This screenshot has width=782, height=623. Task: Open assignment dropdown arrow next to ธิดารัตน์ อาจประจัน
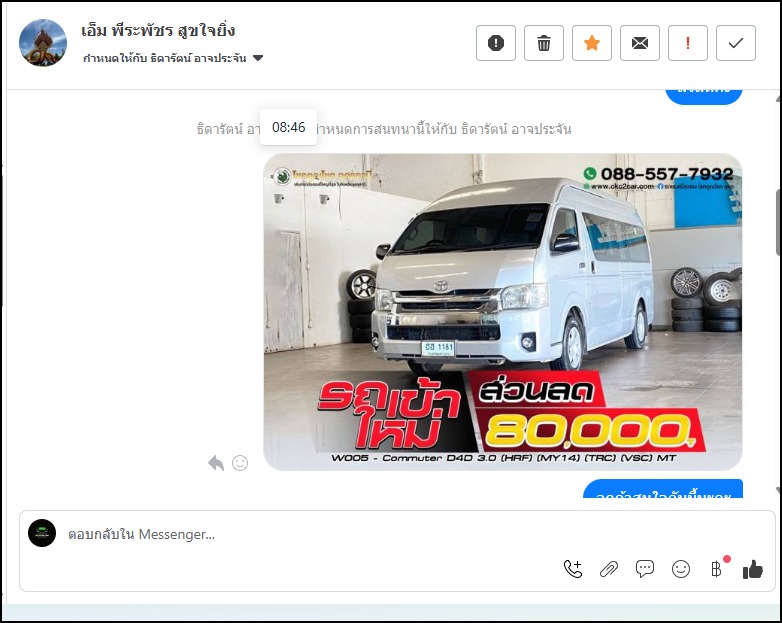(x=258, y=58)
